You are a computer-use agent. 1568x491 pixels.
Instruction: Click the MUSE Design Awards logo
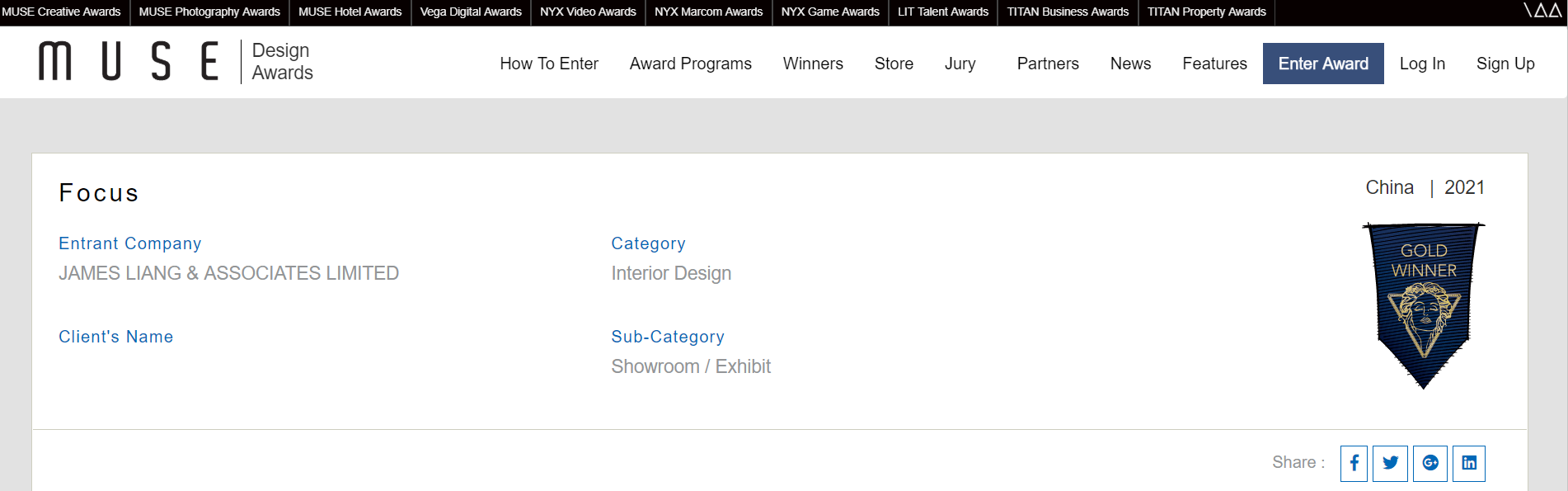(x=176, y=62)
